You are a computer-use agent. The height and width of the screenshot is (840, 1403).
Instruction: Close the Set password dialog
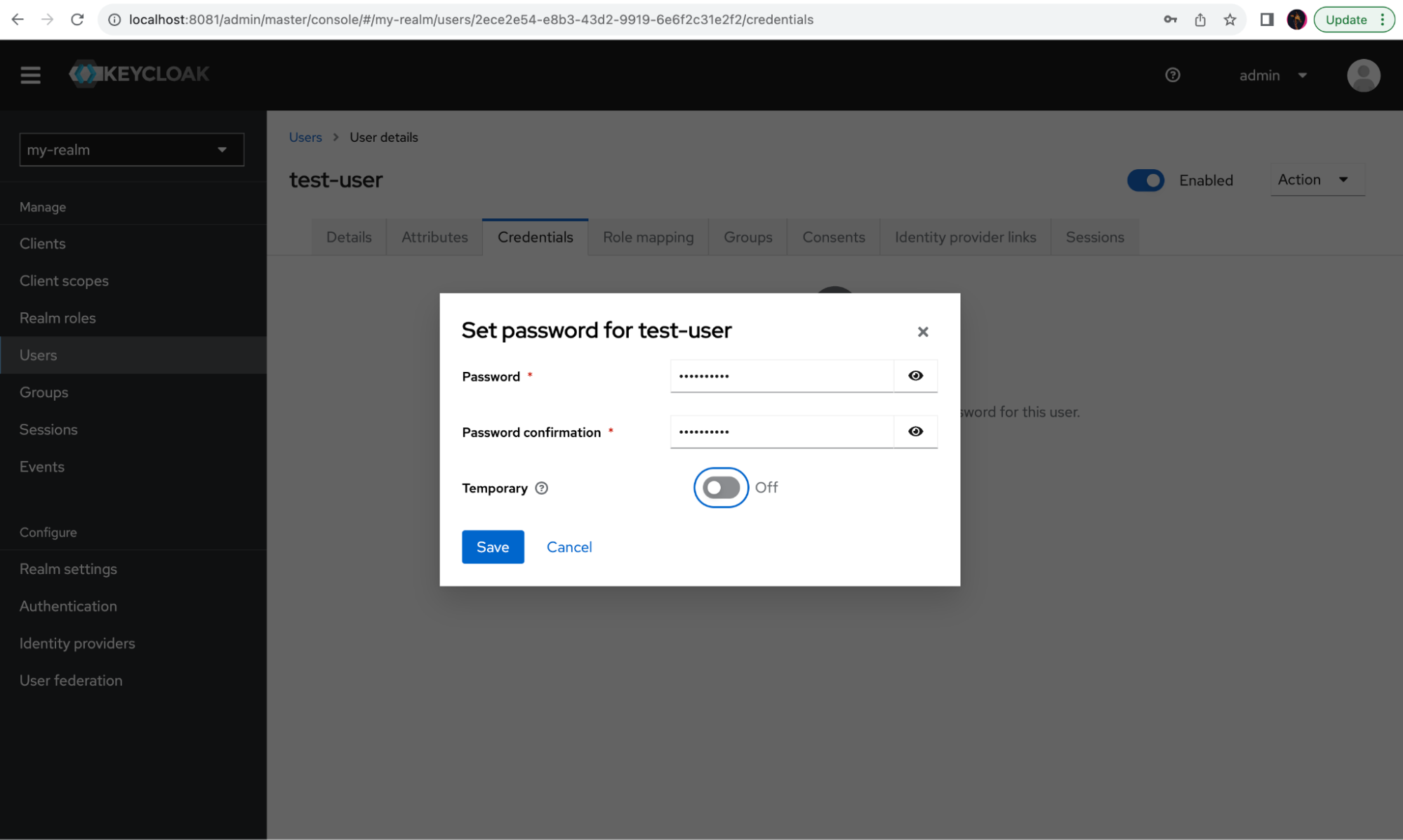coord(922,332)
